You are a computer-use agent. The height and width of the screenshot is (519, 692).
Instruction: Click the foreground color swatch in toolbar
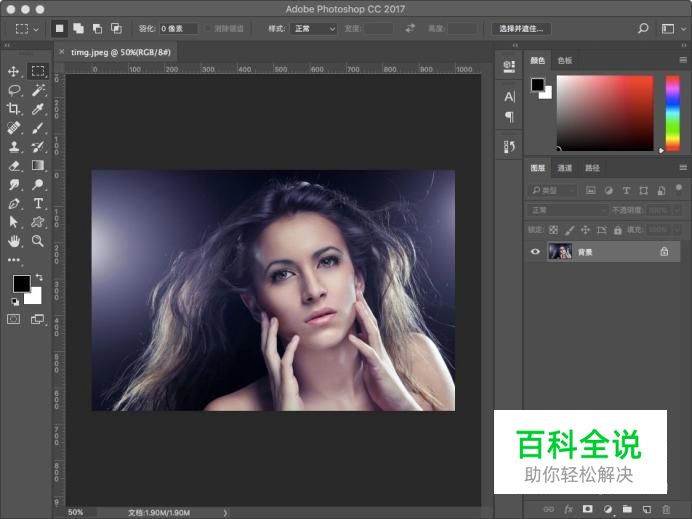click(20, 284)
